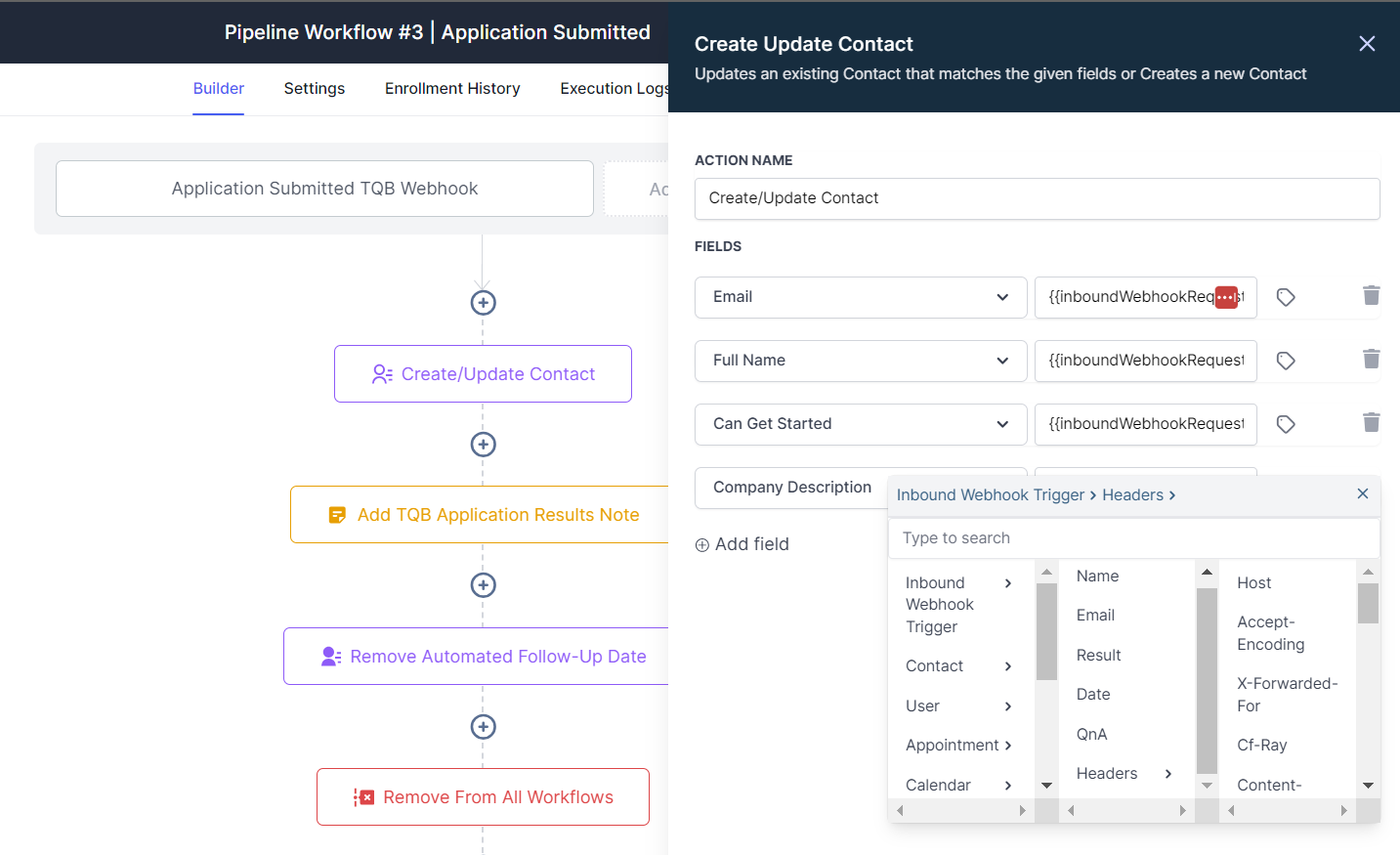Image resolution: width=1400 pixels, height=855 pixels.
Task: Select the Cf-Ray header option
Action: pos(1262,746)
